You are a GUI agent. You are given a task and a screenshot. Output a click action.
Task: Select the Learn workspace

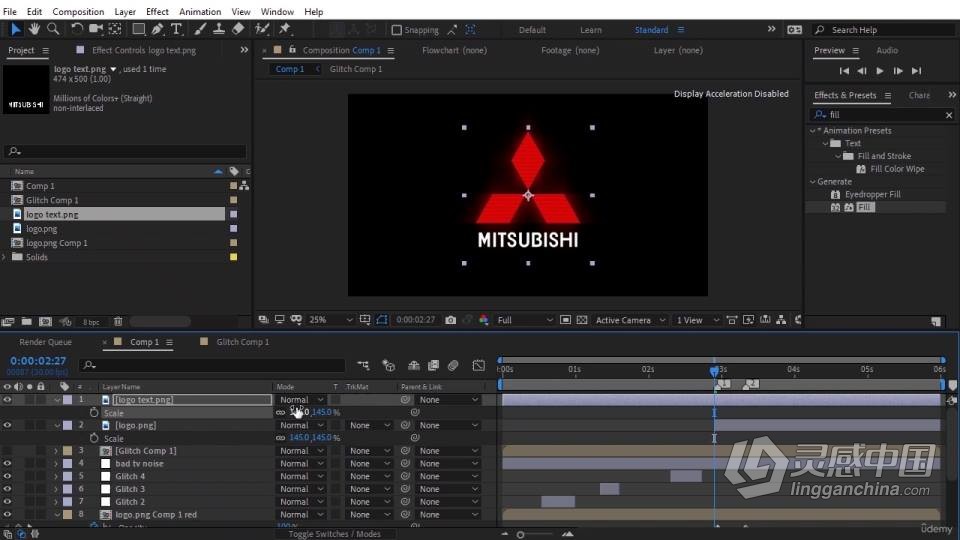coord(591,30)
